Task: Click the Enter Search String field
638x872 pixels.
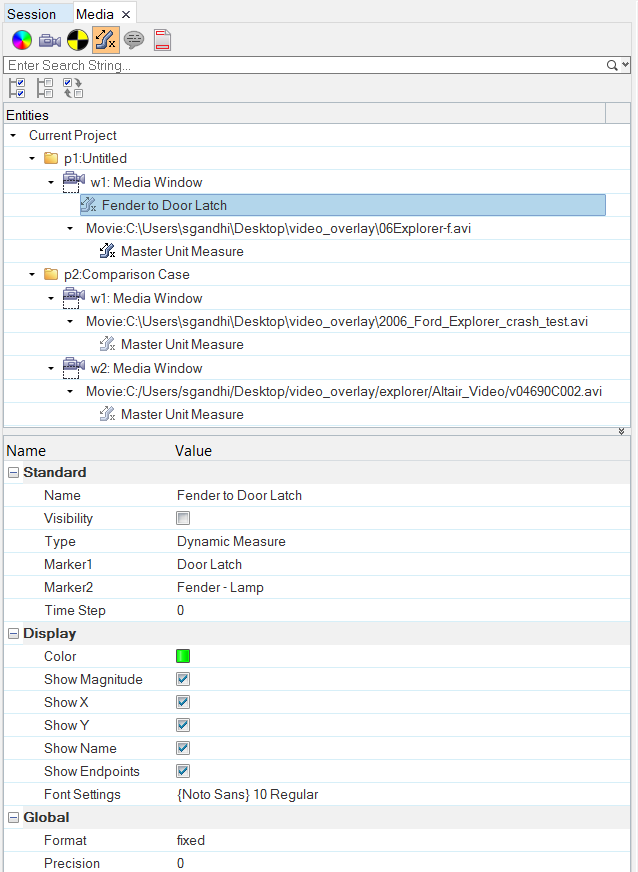Action: tap(306, 66)
